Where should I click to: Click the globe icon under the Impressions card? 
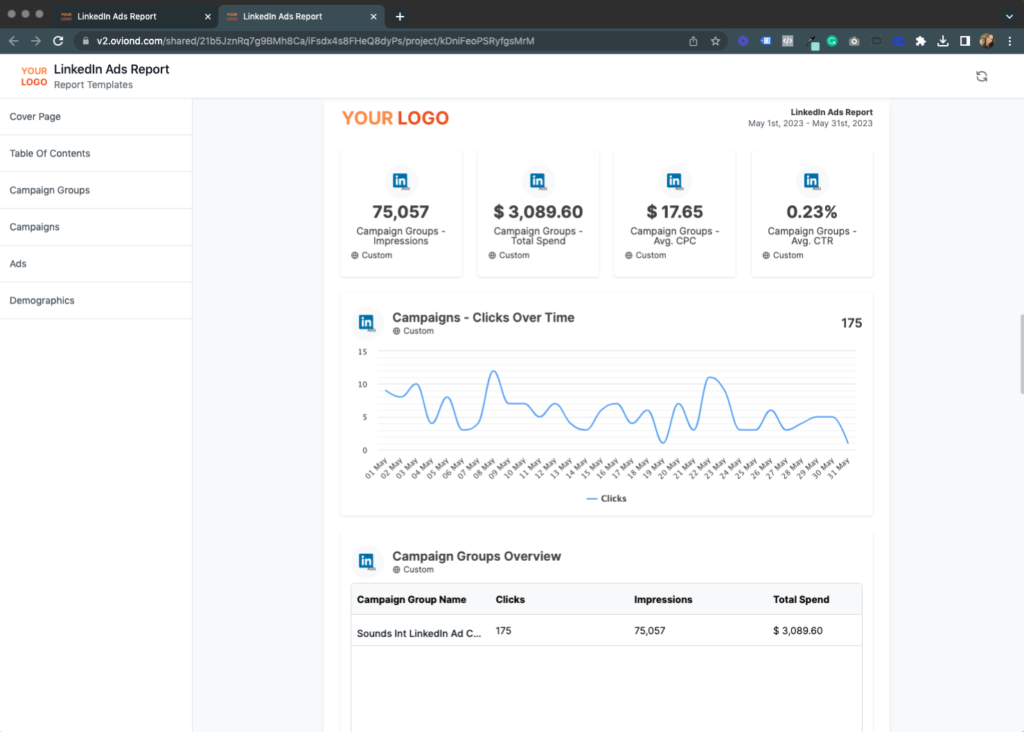(x=355, y=255)
